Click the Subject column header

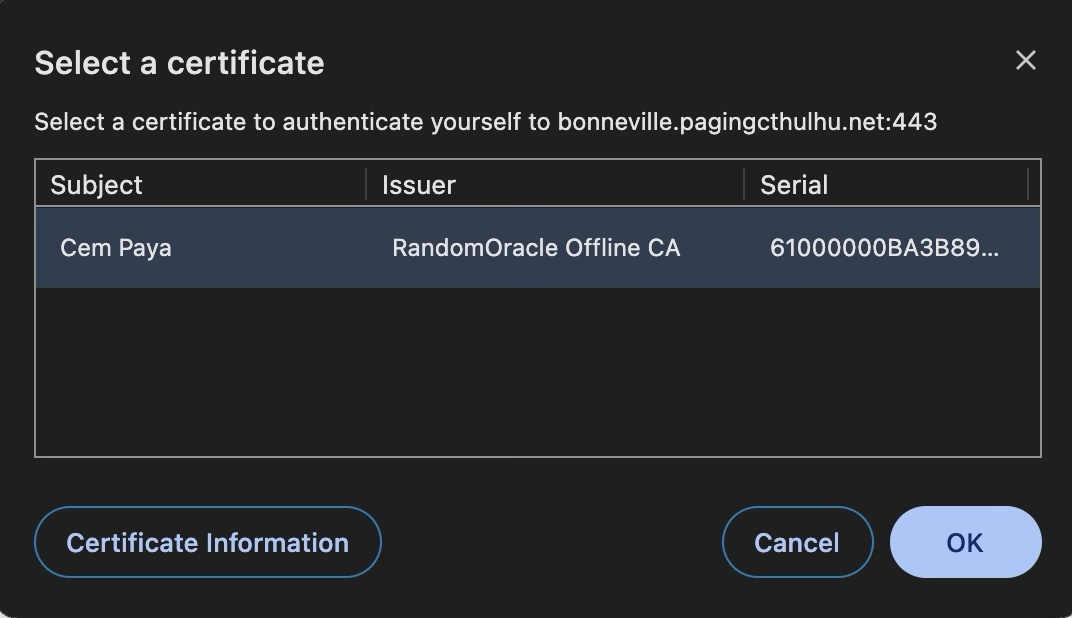tap(96, 185)
